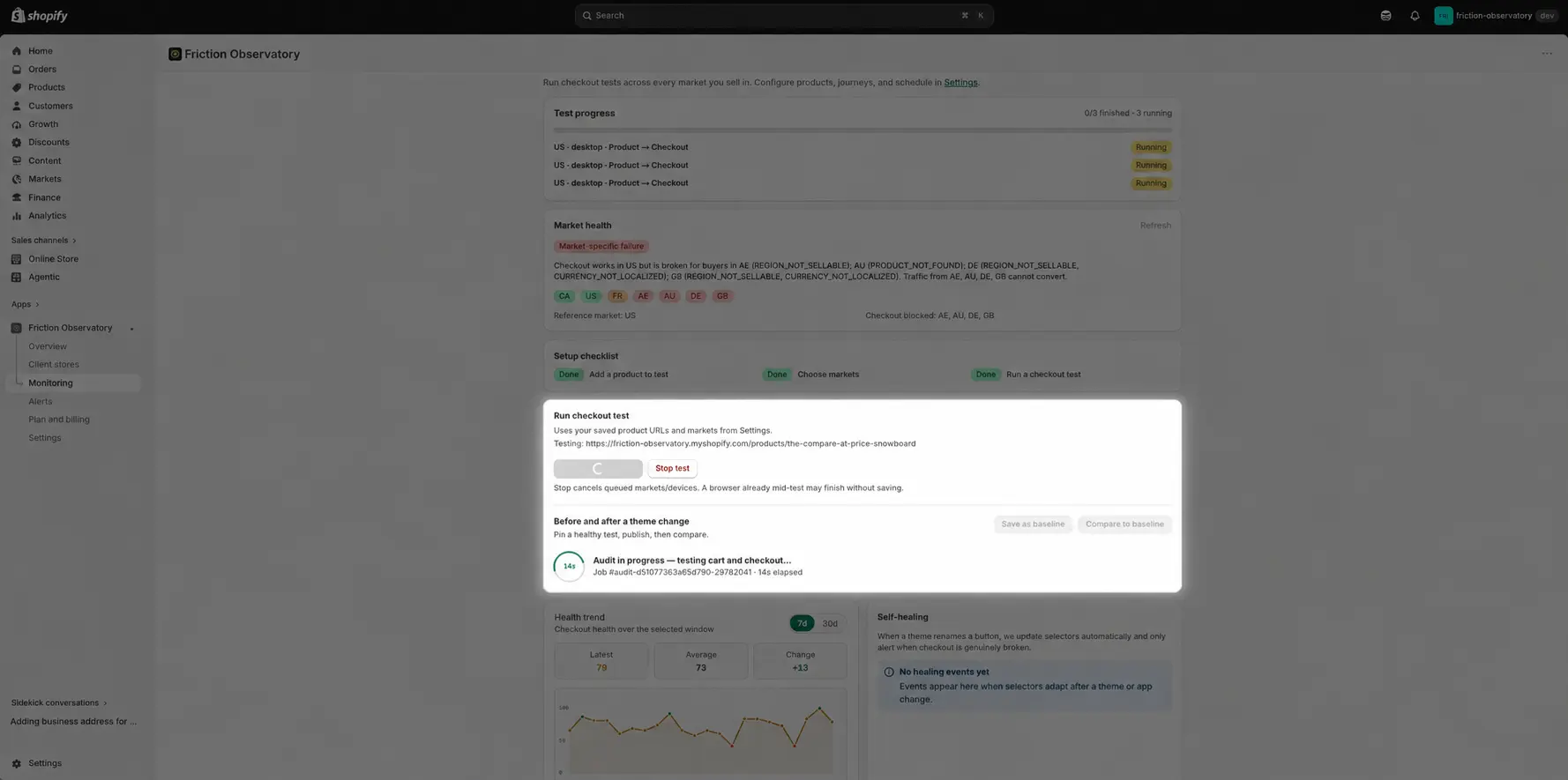Open Plan and billing page

(59, 420)
